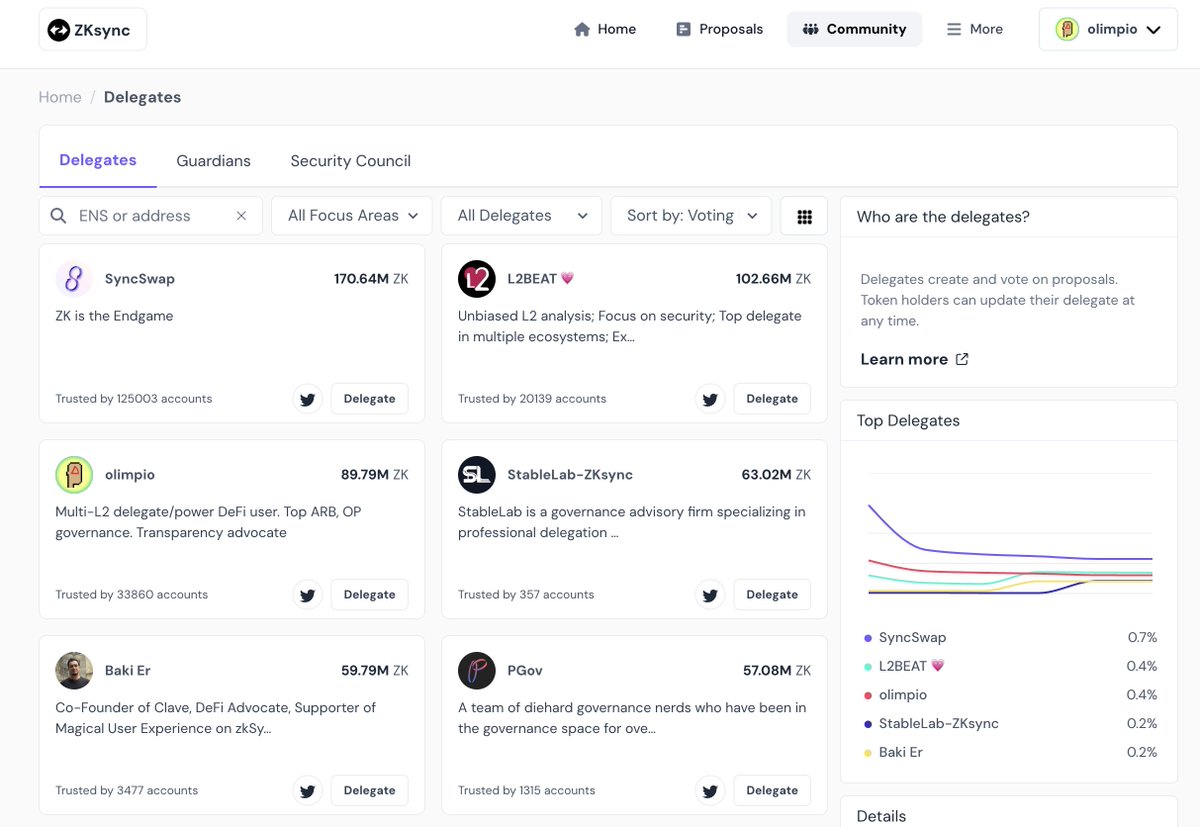Viewport: 1200px width, 827px height.
Task: Click the yellow Baki Er legend dot
Action: pyautogui.click(x=867, y=753)
